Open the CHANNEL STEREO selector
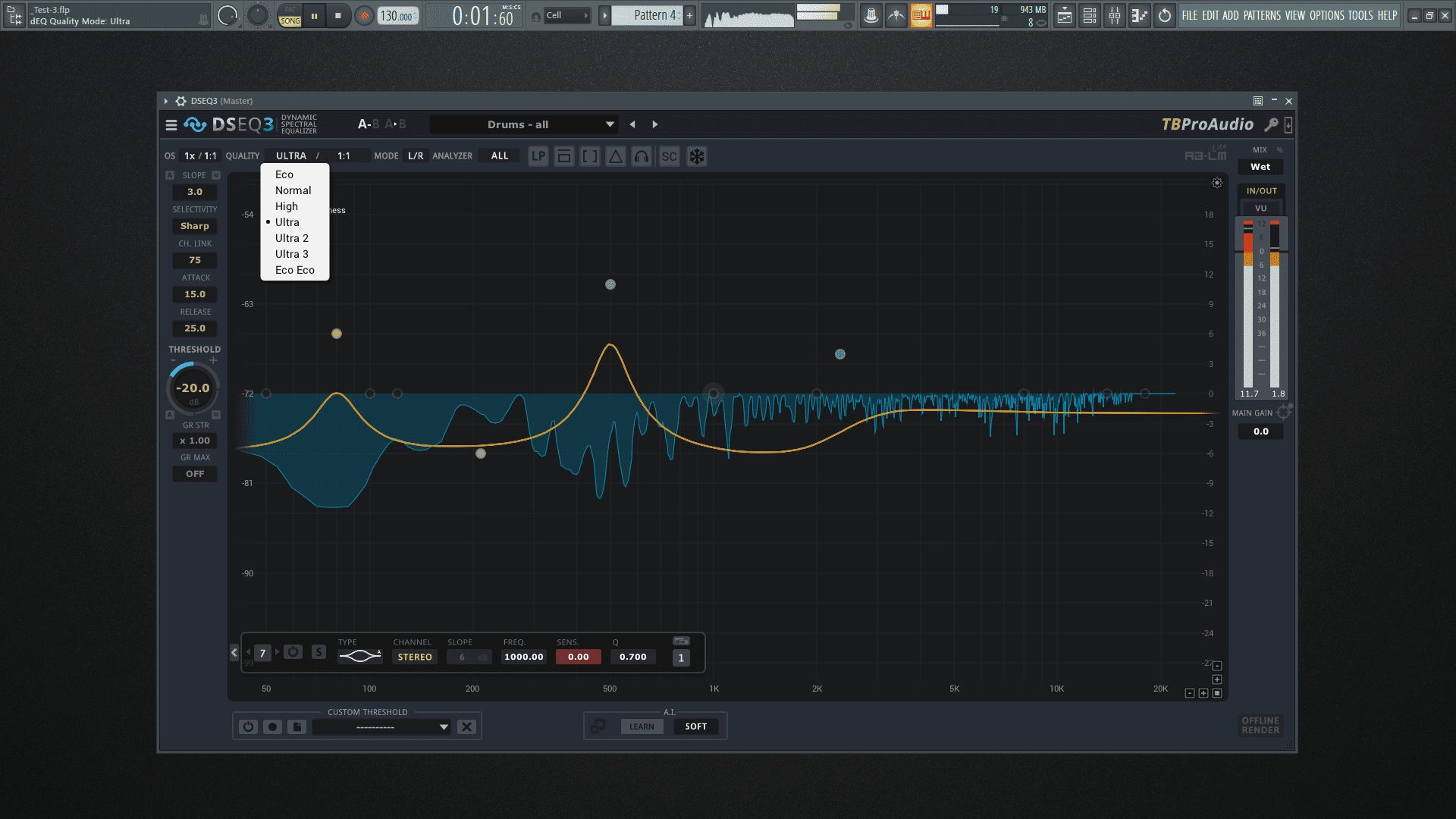Image resolution: width=1456 pixels, height=819 pixels. 415,657
